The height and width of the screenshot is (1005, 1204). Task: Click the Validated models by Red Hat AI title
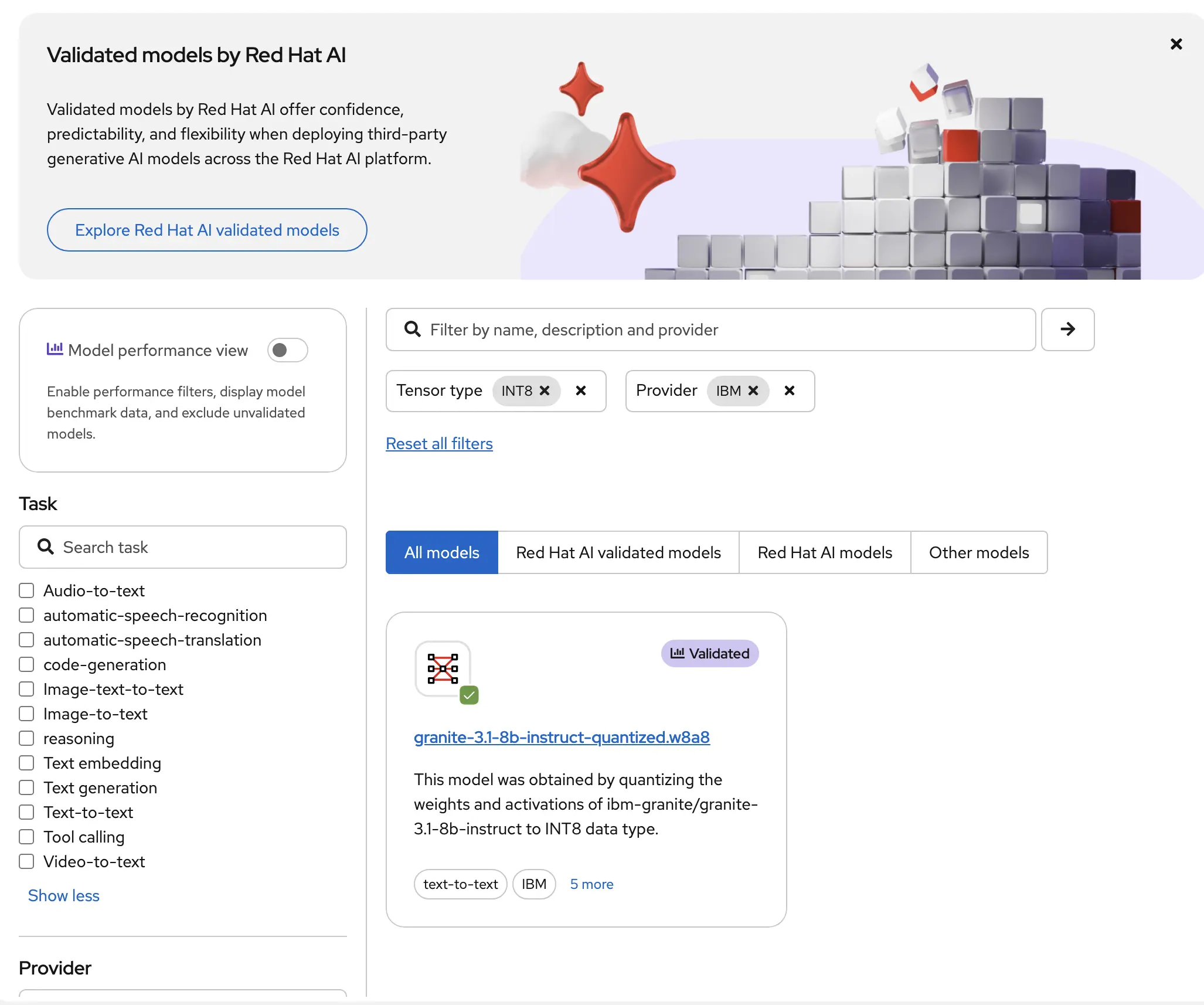click(196, 55)
